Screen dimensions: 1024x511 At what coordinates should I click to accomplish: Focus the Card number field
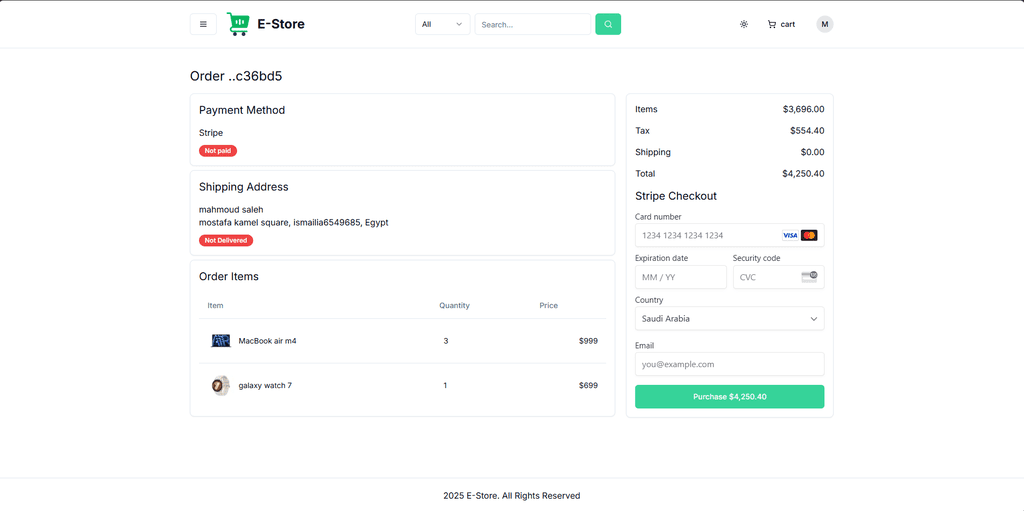(729, 235)
